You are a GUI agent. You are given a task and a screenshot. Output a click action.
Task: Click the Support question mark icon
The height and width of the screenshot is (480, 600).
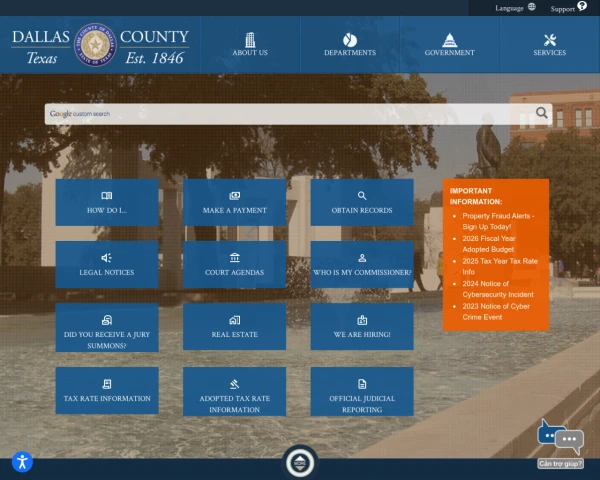(582, 7)
